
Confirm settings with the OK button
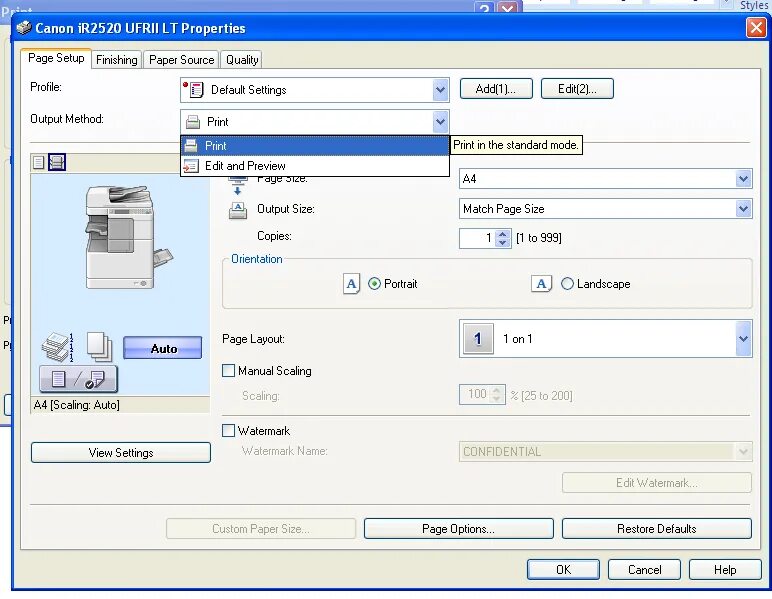563,569
